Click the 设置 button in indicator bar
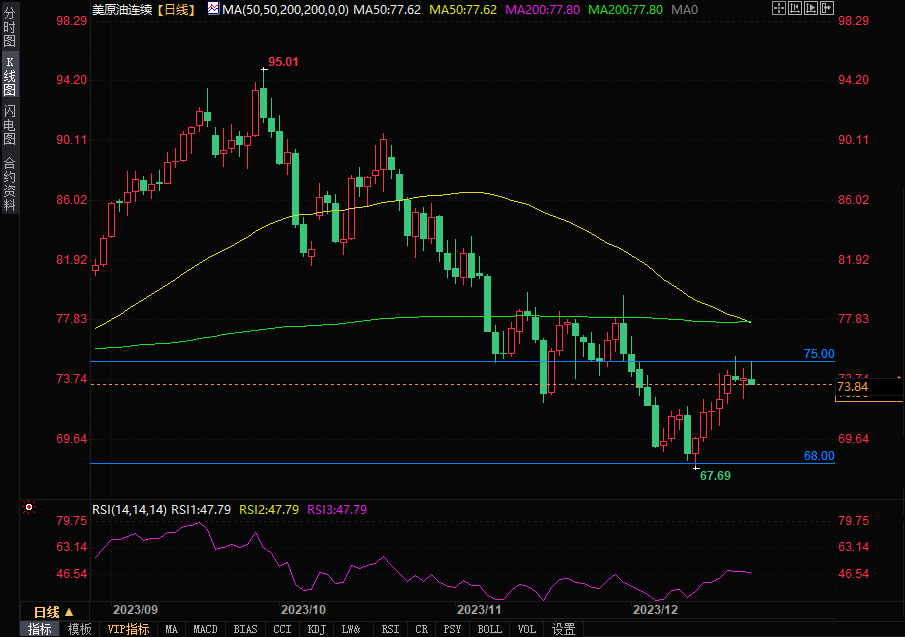Image resolution: width=905 pixels, height=637 pixels. (x=564, y=629)
